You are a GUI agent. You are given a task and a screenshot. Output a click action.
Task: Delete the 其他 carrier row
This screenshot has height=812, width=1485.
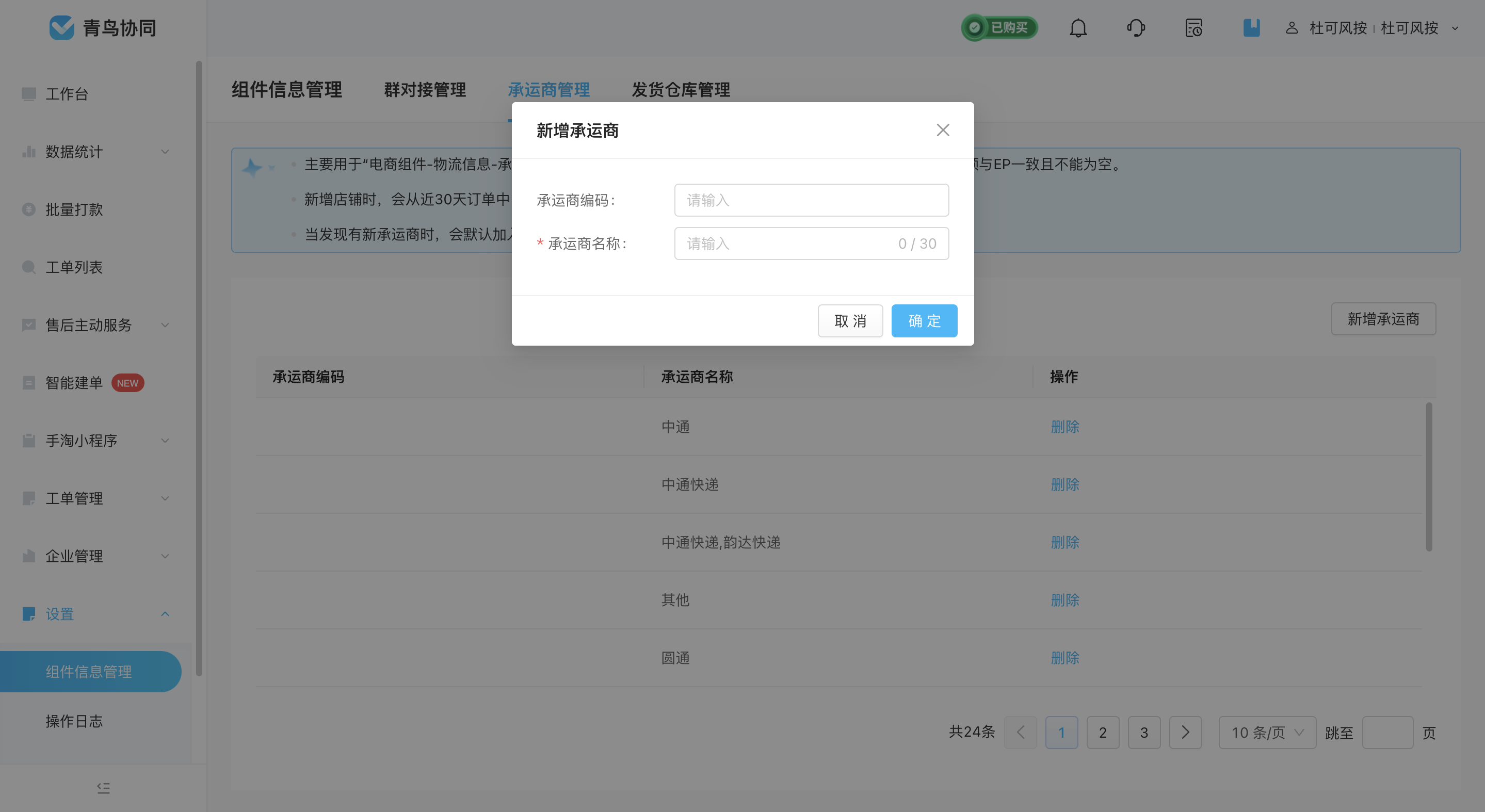click(1065, 600)
